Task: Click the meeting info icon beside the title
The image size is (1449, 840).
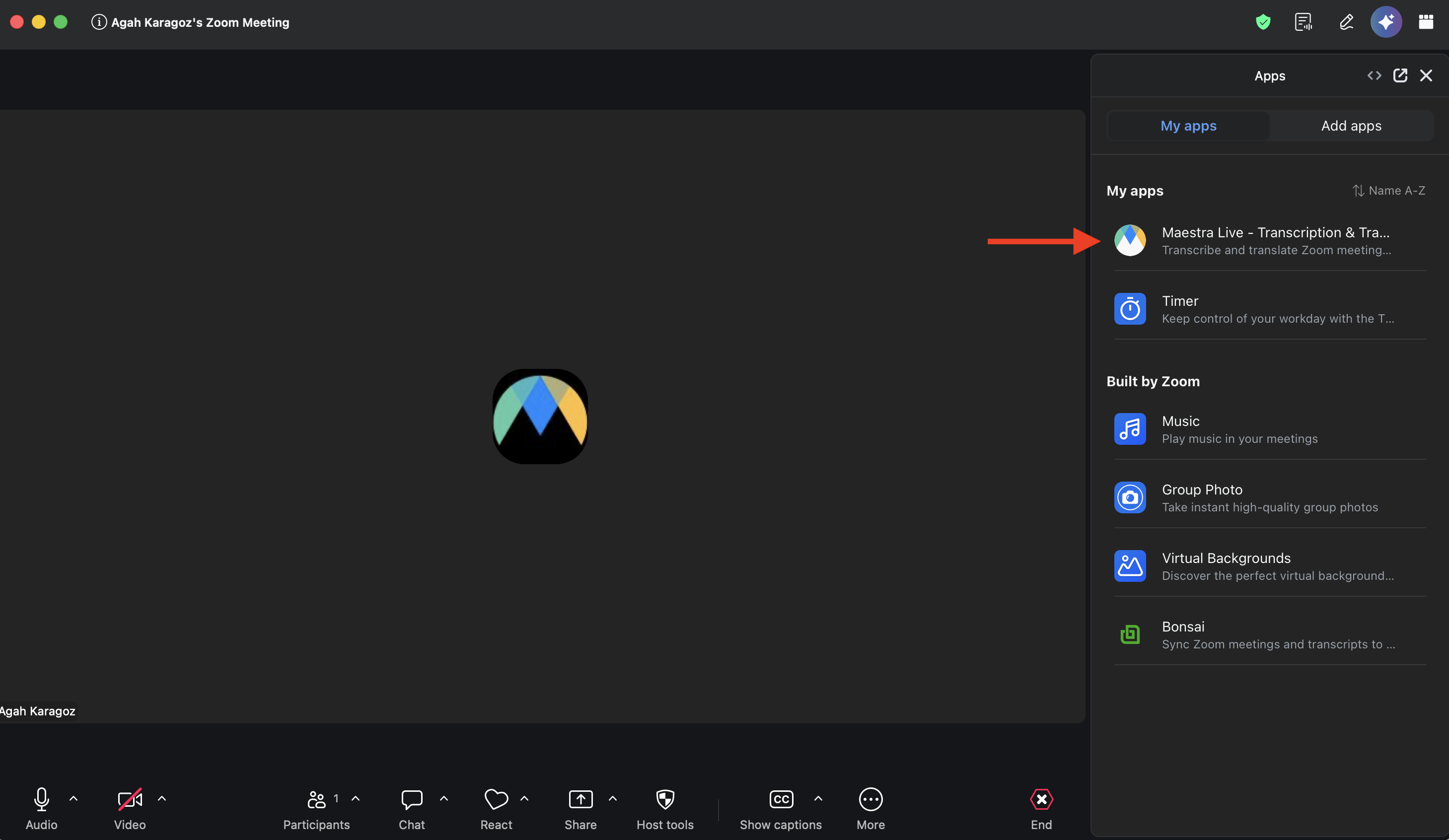Action: pos(99,22)
